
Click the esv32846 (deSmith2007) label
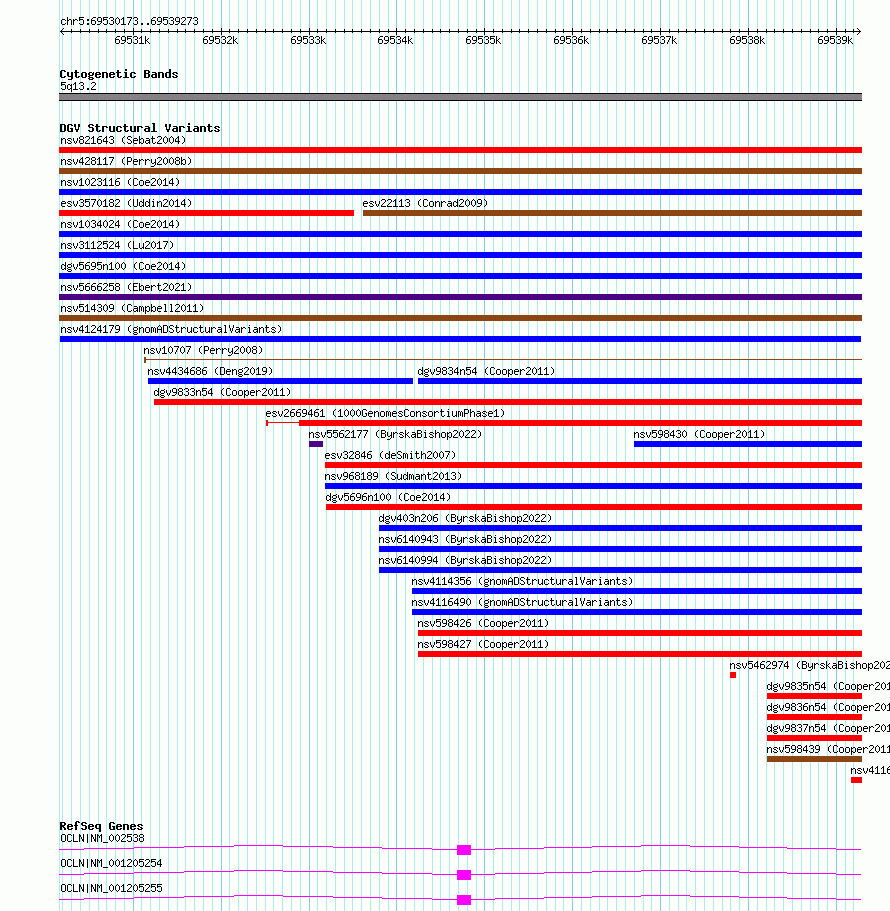click(x=390, y=455)
